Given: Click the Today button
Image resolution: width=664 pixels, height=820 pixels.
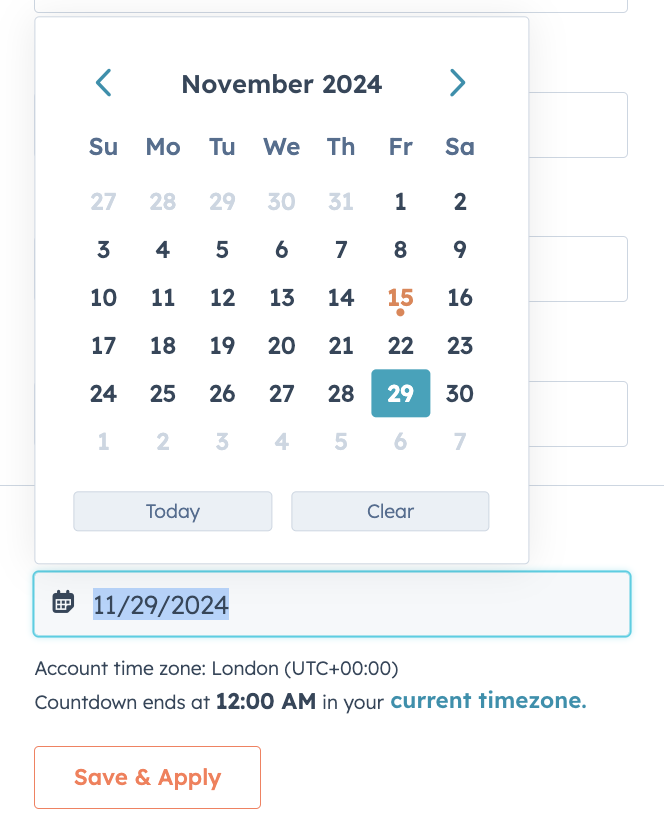Looking at the screenshot, I should 172,511.
